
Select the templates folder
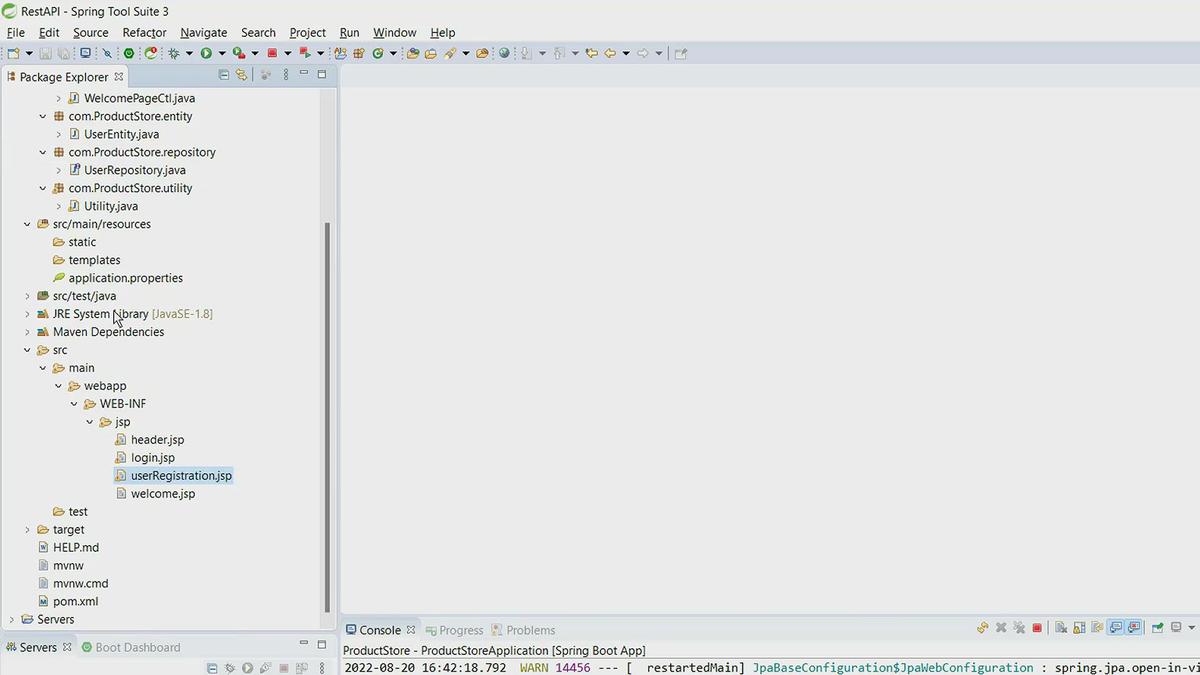pos(94,260)
